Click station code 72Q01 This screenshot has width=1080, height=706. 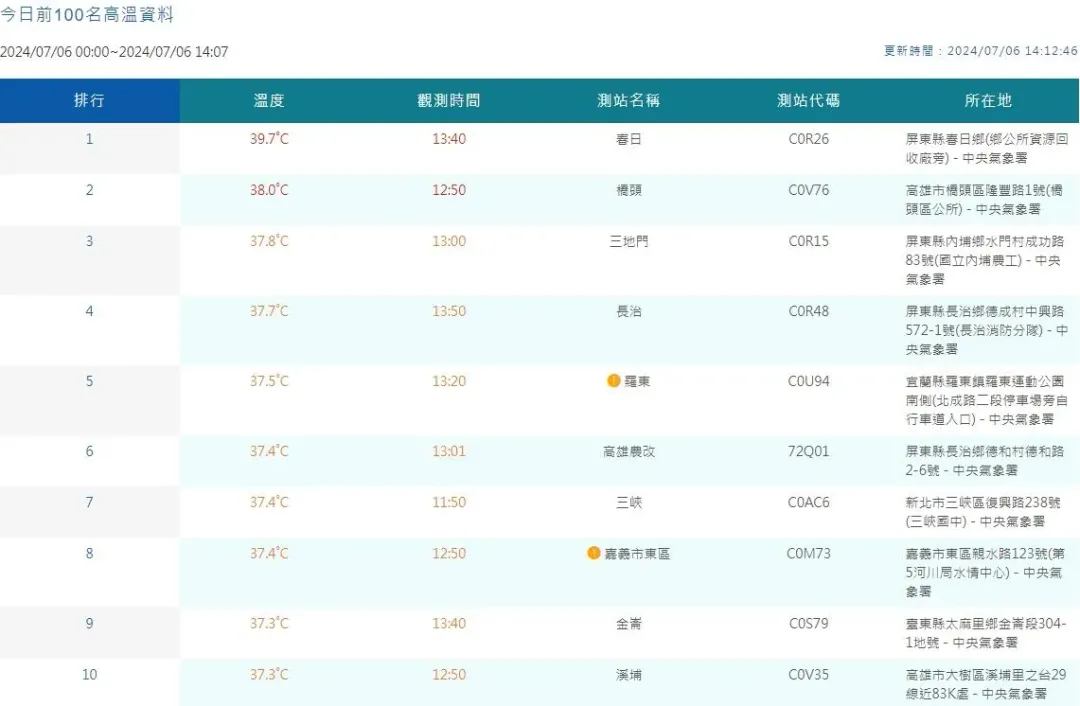coord(809,452)
